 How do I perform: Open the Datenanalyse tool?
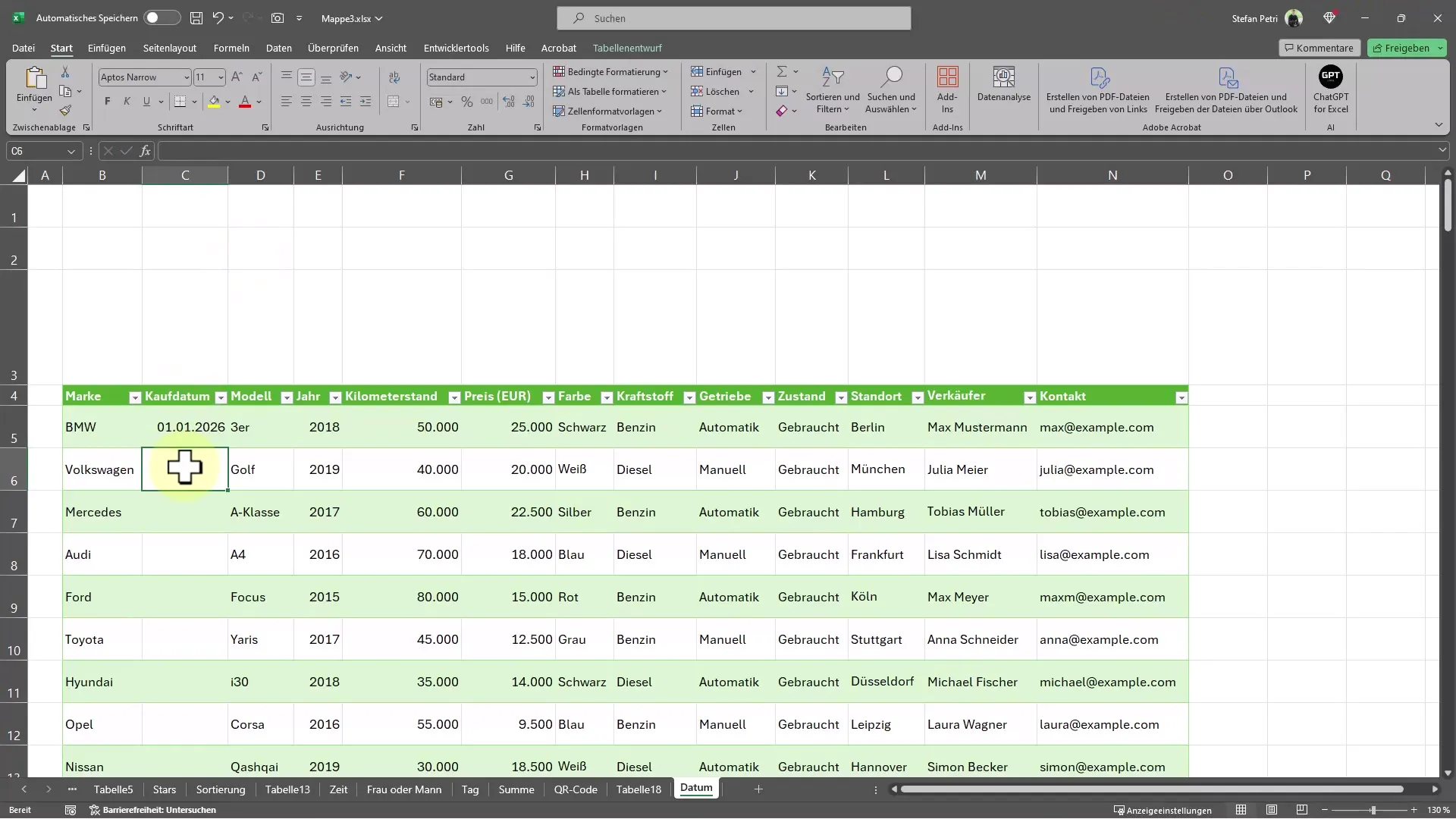(1004, 88)
